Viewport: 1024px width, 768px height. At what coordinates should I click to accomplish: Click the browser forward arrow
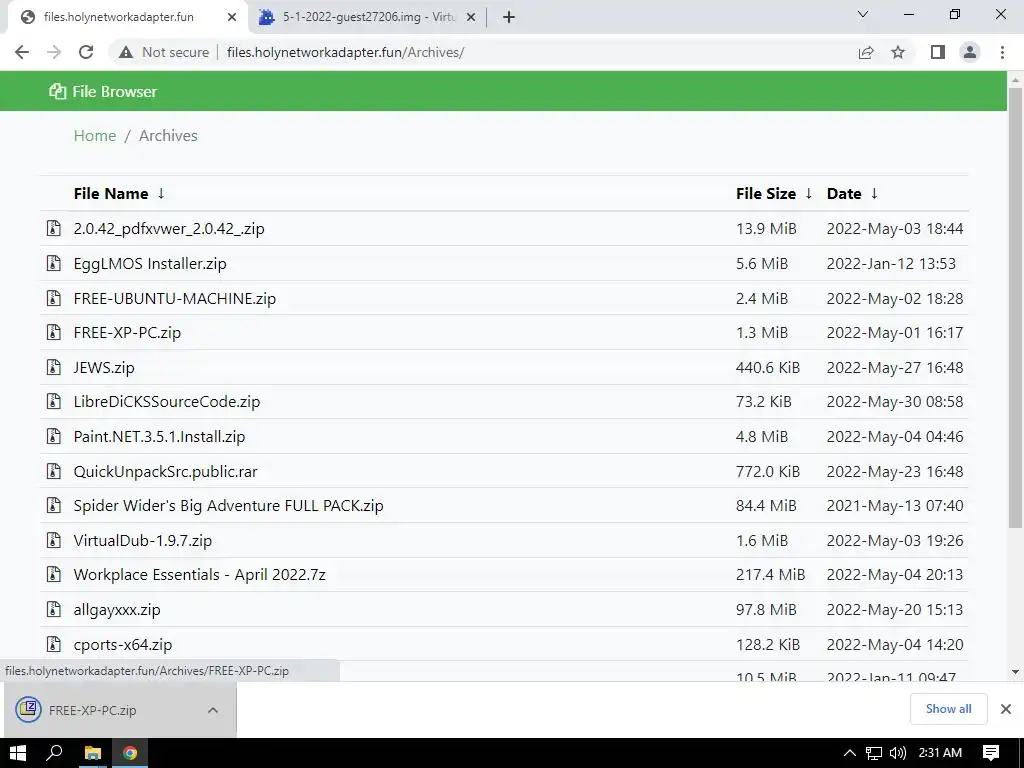(x=54, y=52)
